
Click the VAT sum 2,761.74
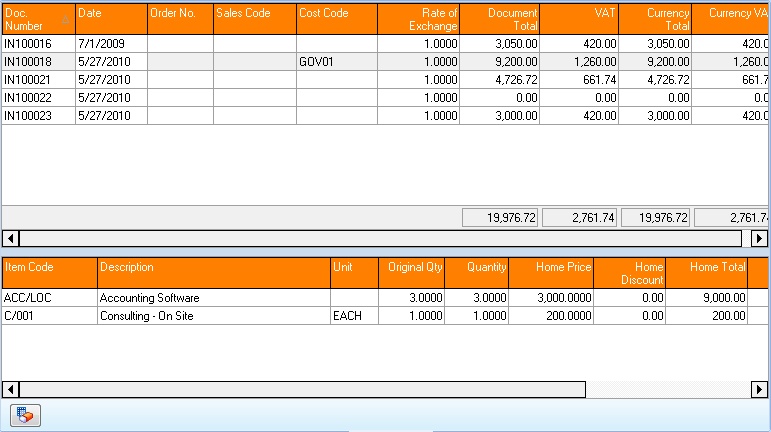pos(580,218)
